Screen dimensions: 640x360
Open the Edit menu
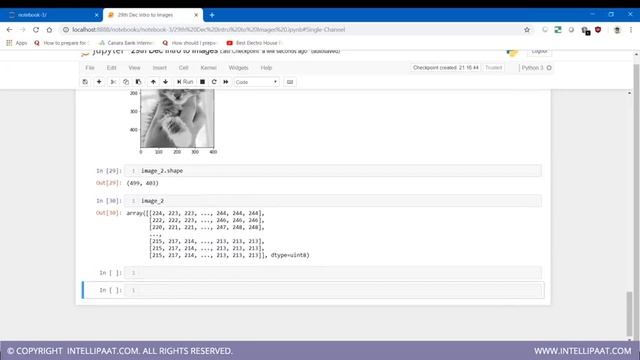click(x=111, y=68)
